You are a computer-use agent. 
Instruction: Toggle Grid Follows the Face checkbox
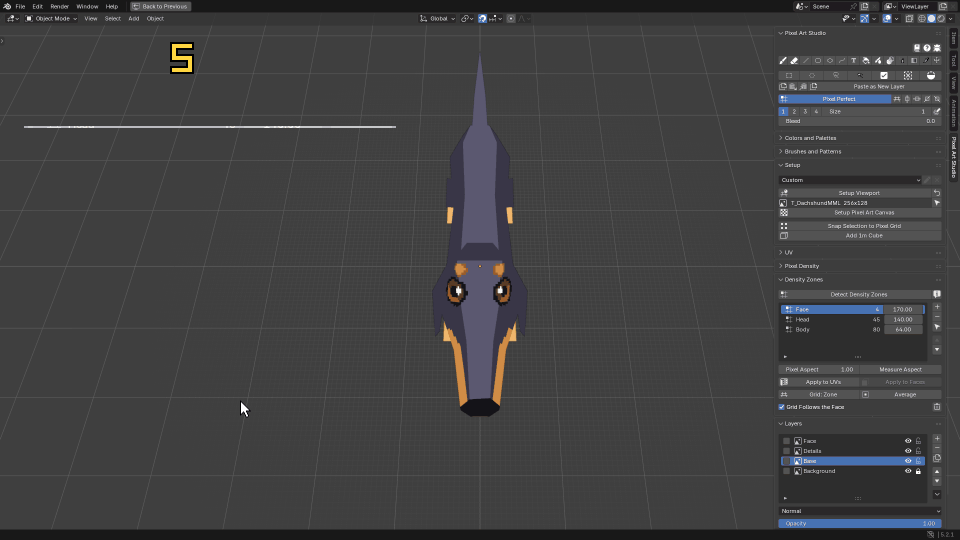[x=782, y=407]
